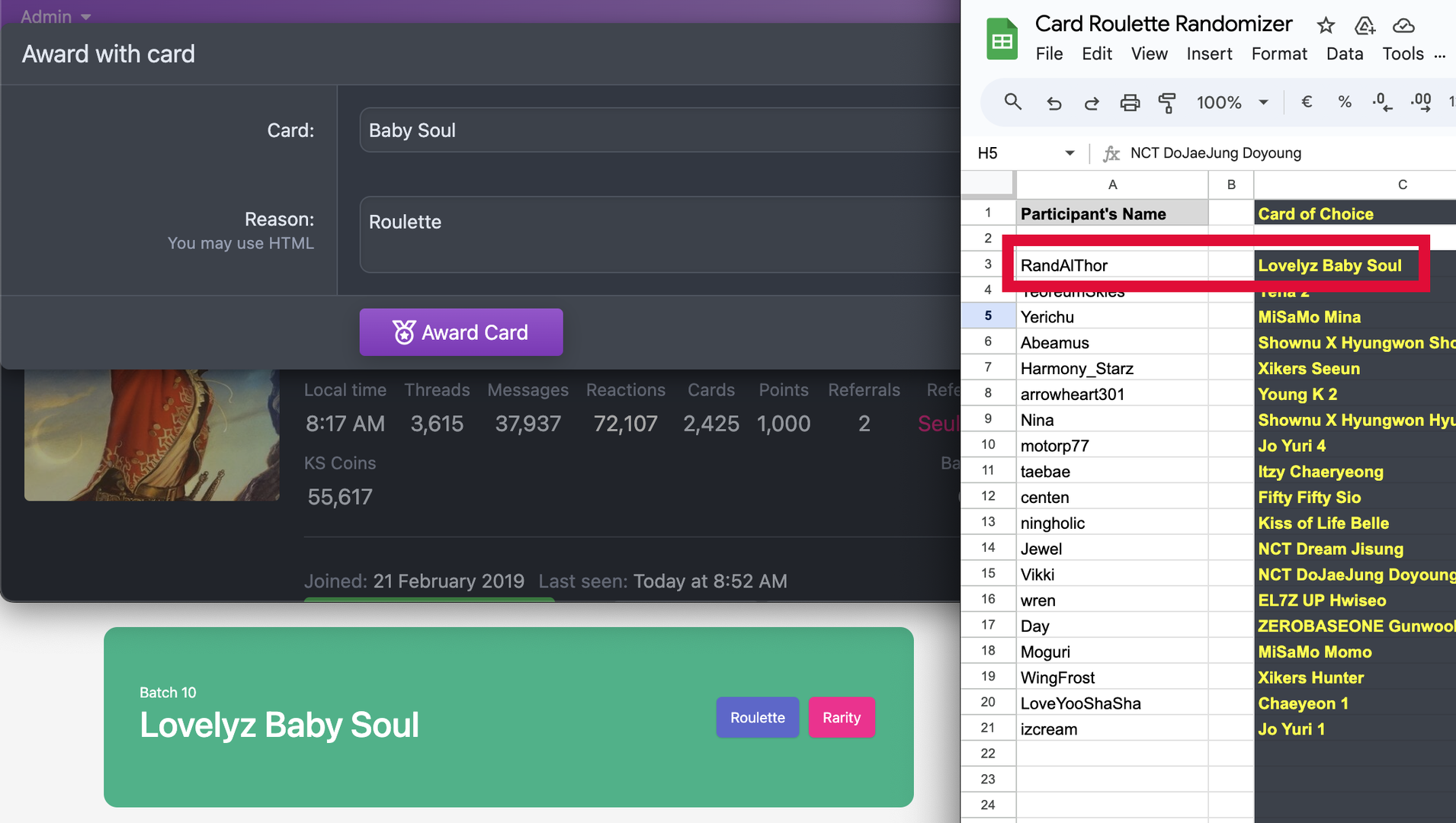The image size is (1456, 823).
Task: Select the RandAlThor cell
Action: coord(1112,265)
